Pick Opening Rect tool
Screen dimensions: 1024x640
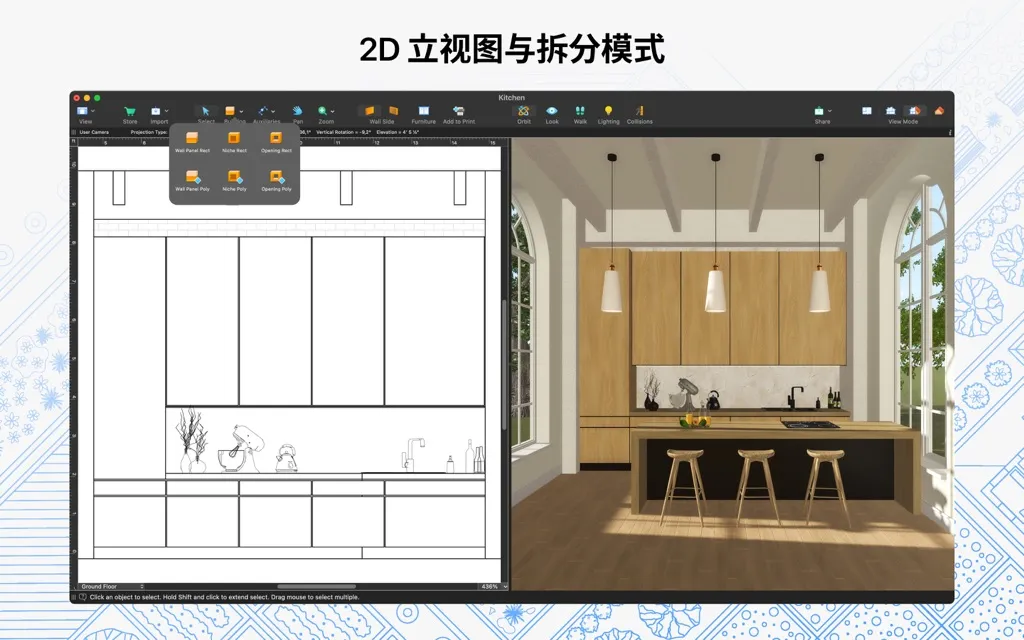click(276, 138)
